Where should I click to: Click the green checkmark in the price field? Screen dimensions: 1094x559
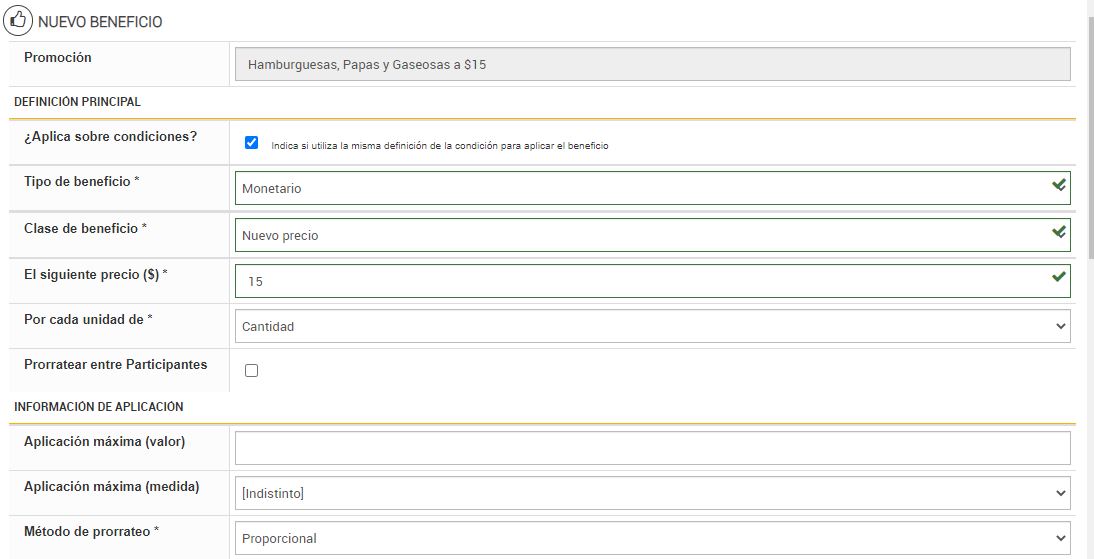tap(1058, 278)
